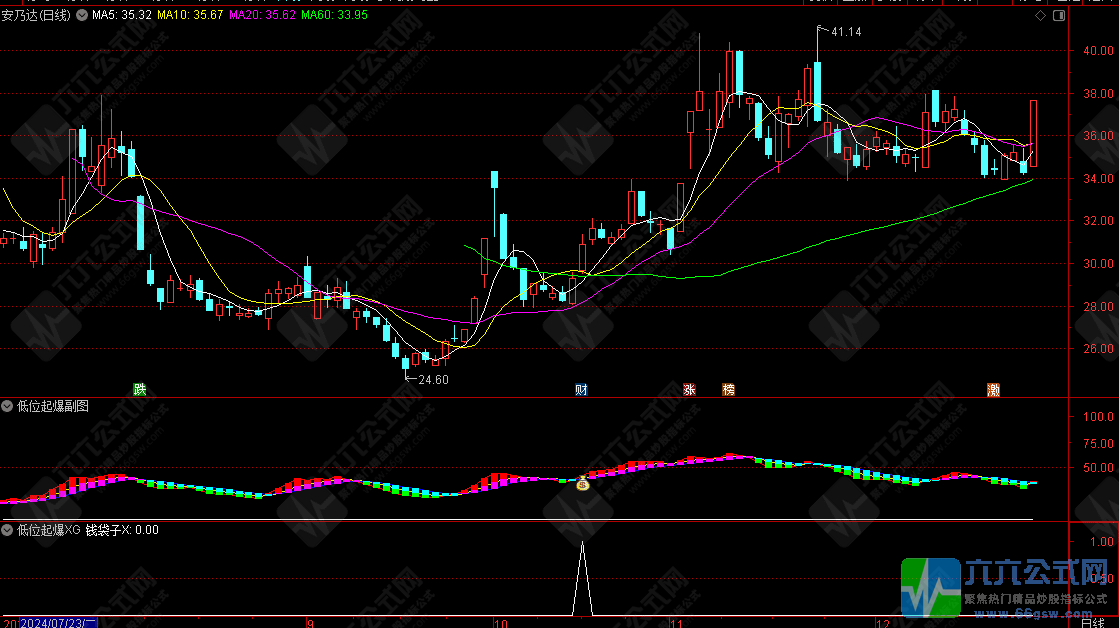
Task: Click the 跌 event marker icon
Action: click(139, 389)
